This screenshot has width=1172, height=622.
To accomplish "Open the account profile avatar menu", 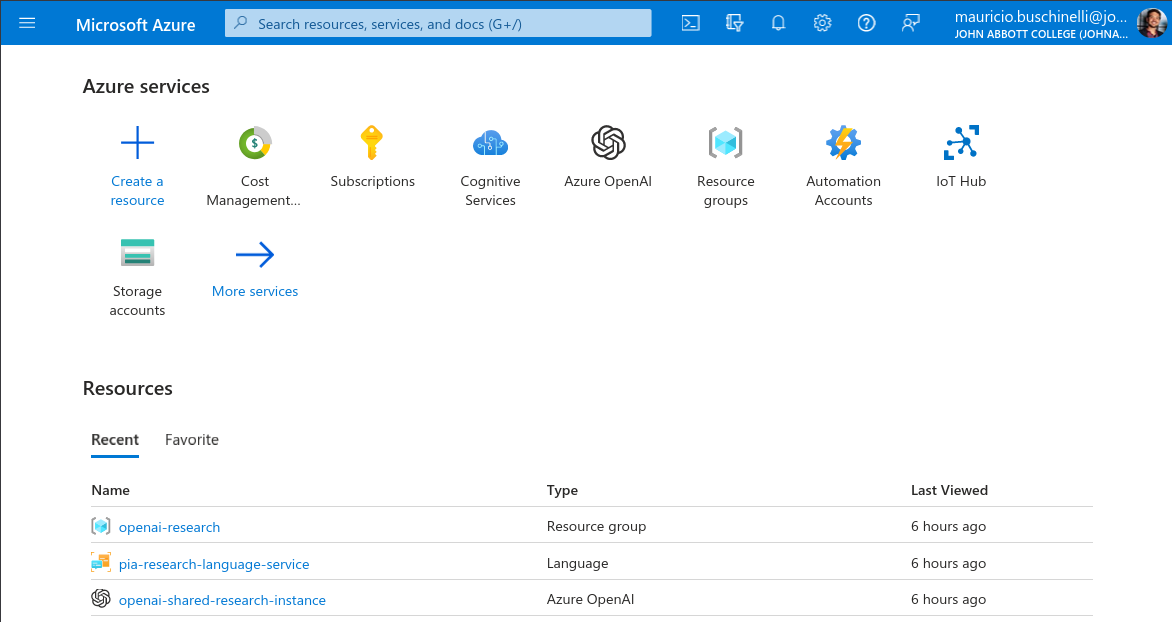I will (x=1151, y=23).
